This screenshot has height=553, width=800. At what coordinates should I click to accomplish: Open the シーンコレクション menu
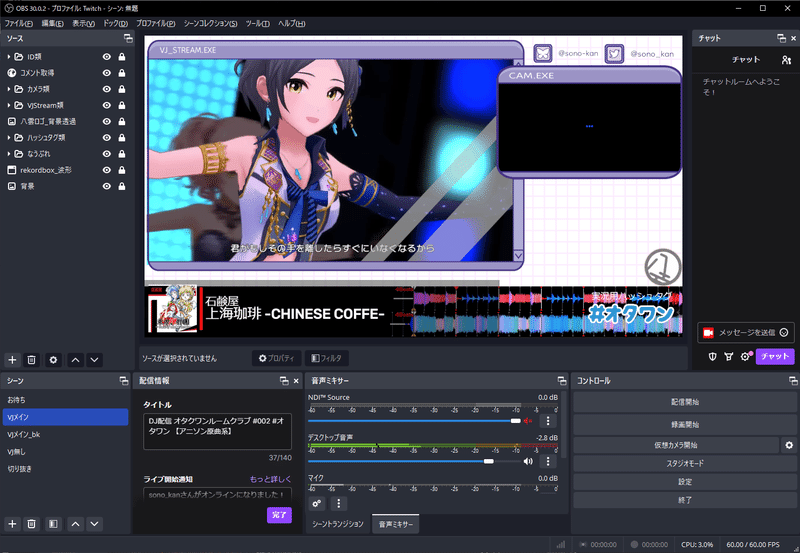210,23
